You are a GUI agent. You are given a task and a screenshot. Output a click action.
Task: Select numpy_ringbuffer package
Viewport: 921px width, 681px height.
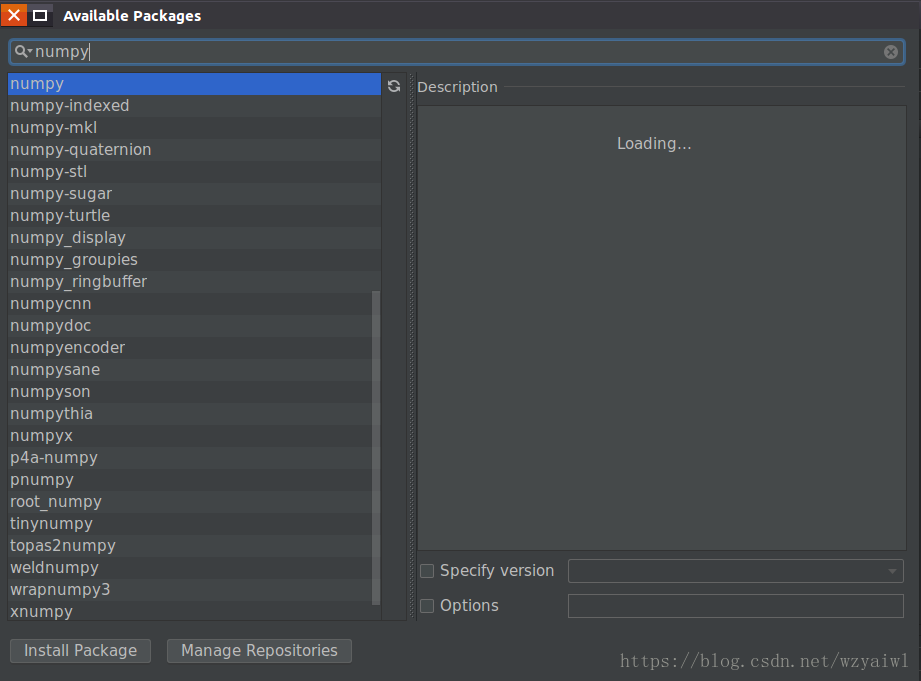194,282
